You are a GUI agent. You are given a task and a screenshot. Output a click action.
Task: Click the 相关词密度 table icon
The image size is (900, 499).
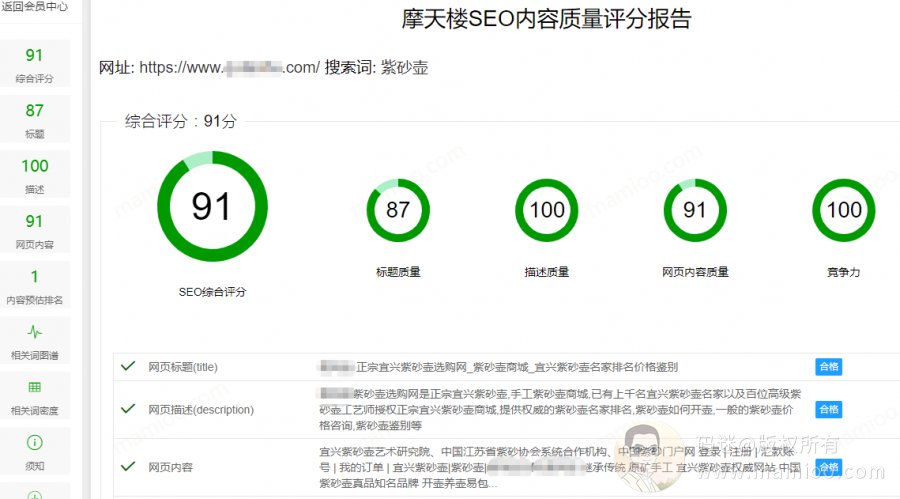click(34, 387)
